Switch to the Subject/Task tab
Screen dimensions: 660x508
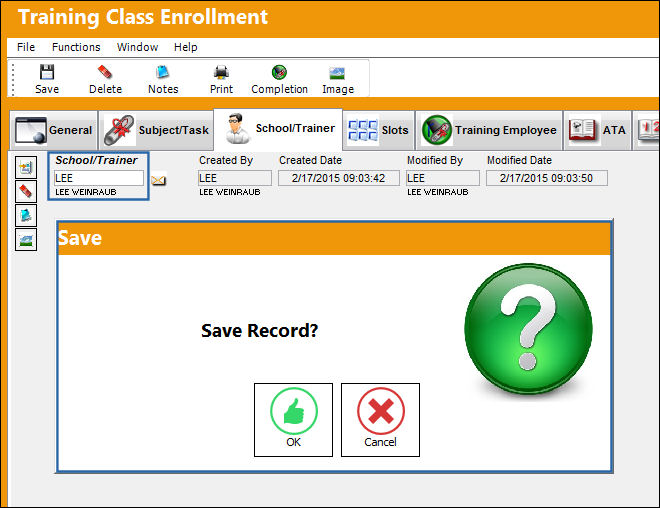(156, 130)
